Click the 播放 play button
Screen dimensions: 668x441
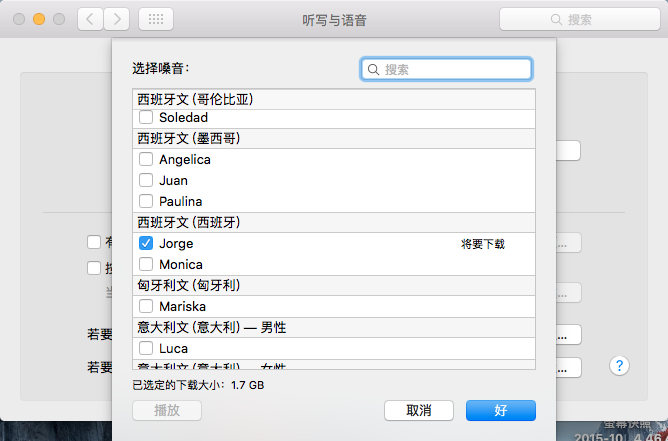tap(167, 411)
